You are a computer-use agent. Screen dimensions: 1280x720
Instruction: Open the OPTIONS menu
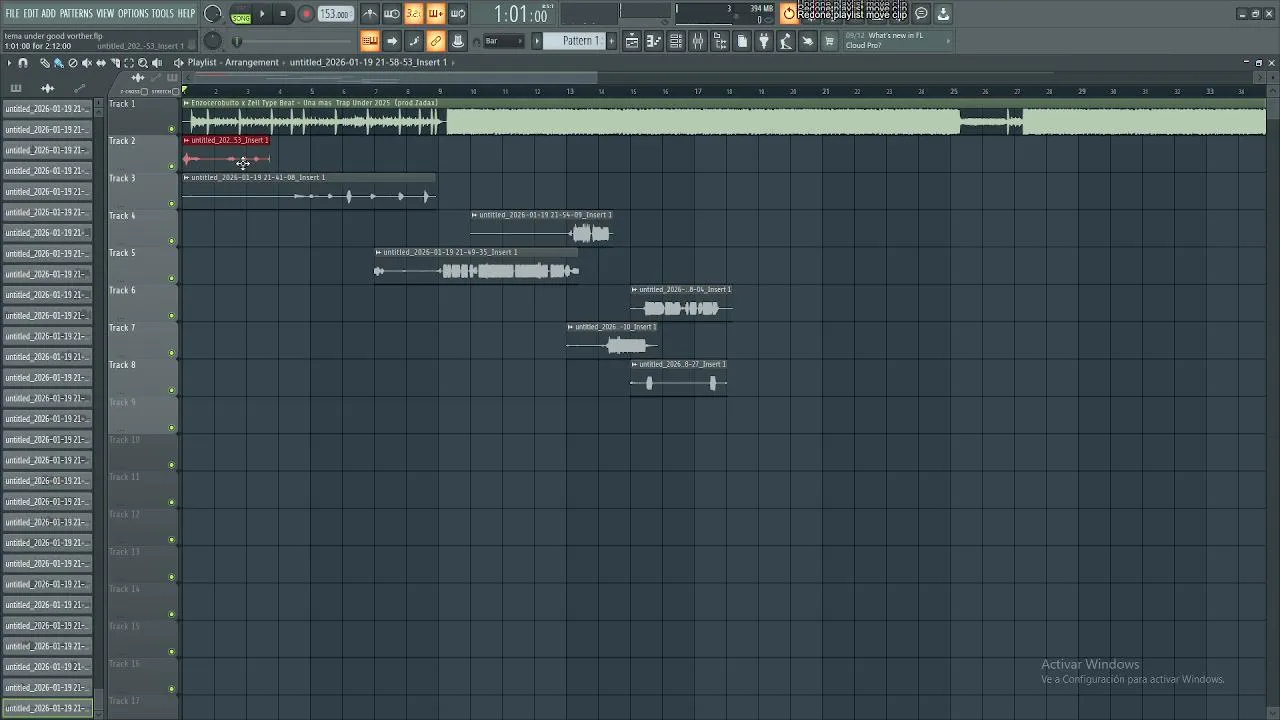pos(133,13)
